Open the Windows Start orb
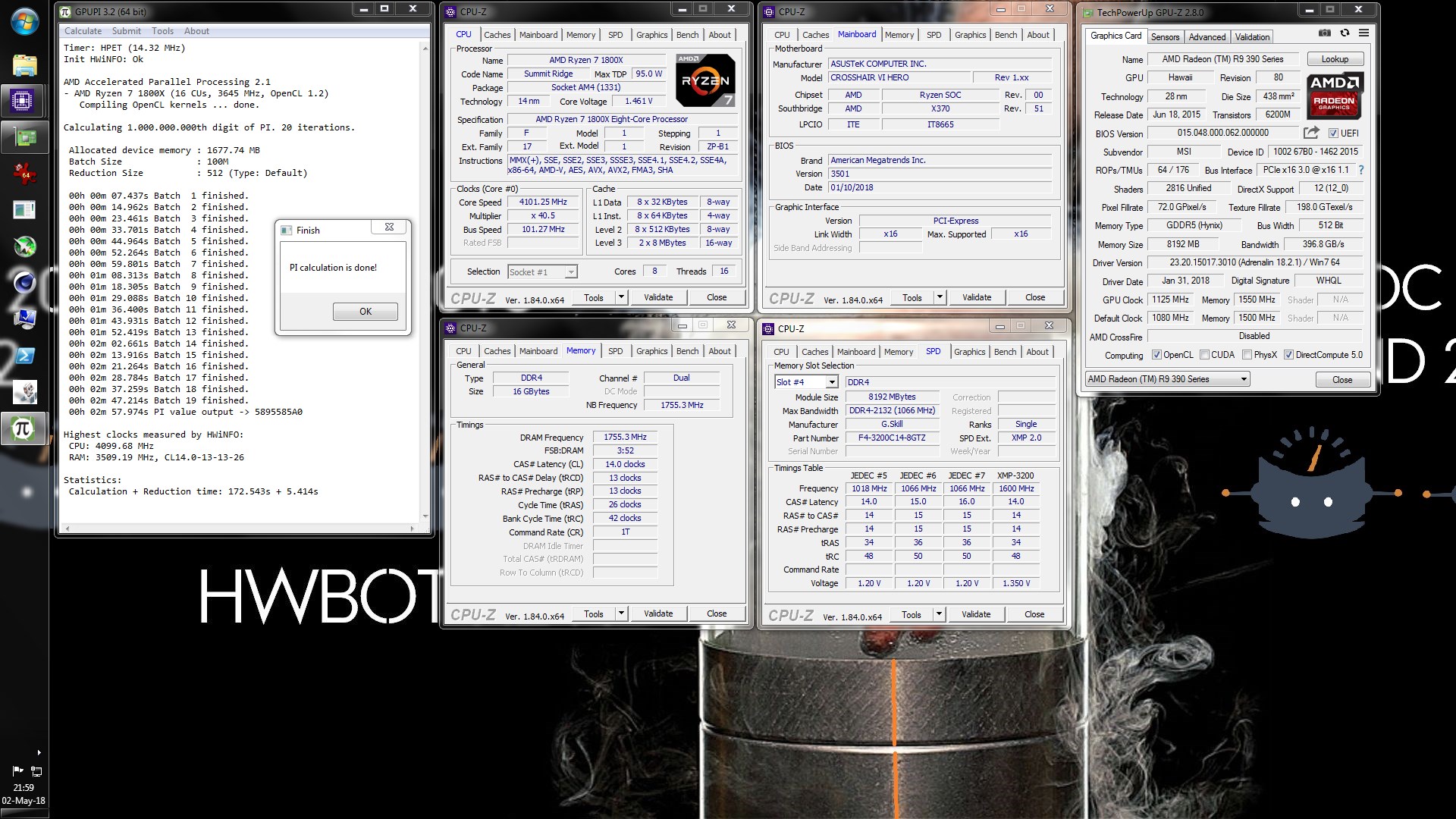 (x=24, y=22)
